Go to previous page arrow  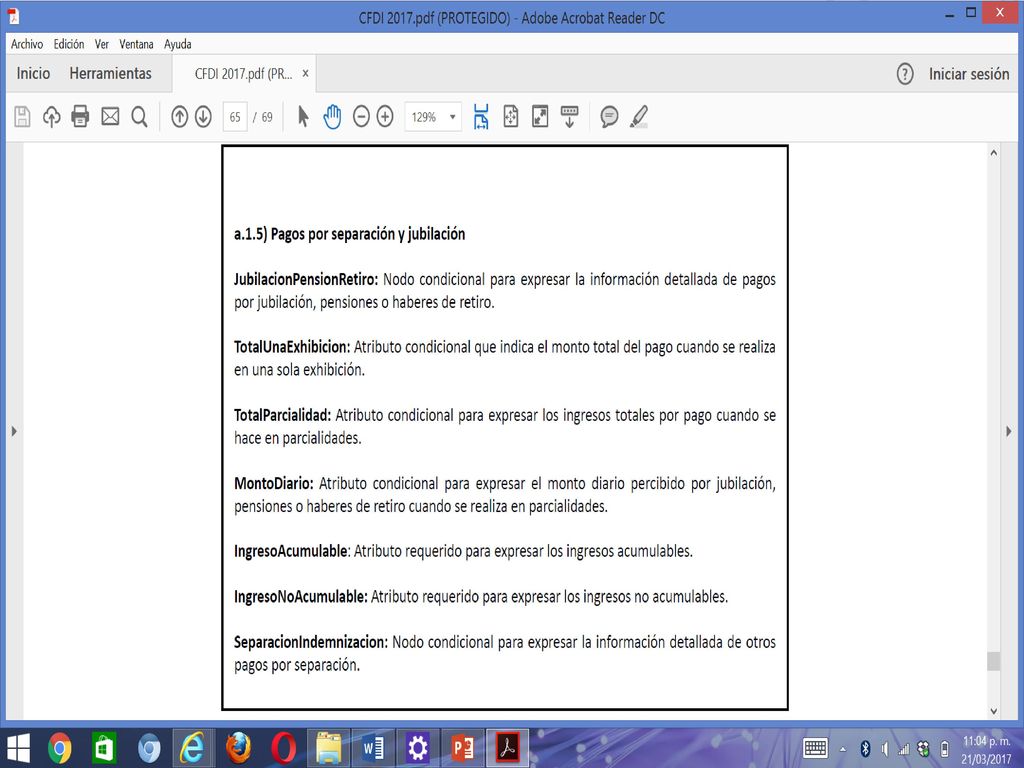(x=180, y=117)
